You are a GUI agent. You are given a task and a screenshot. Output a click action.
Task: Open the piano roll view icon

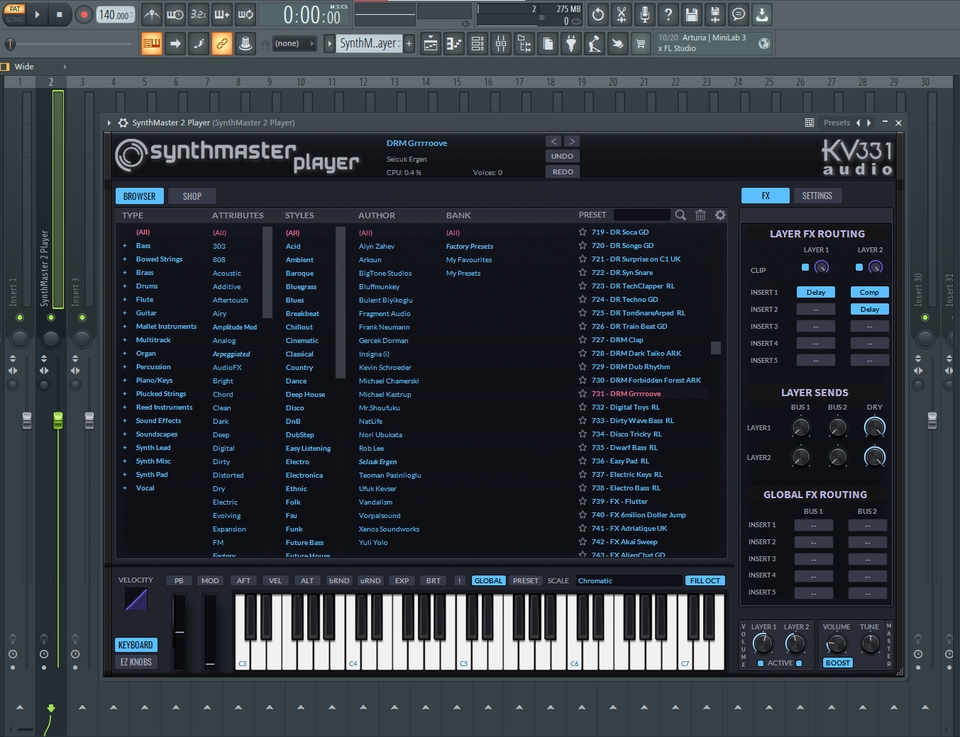454,43
